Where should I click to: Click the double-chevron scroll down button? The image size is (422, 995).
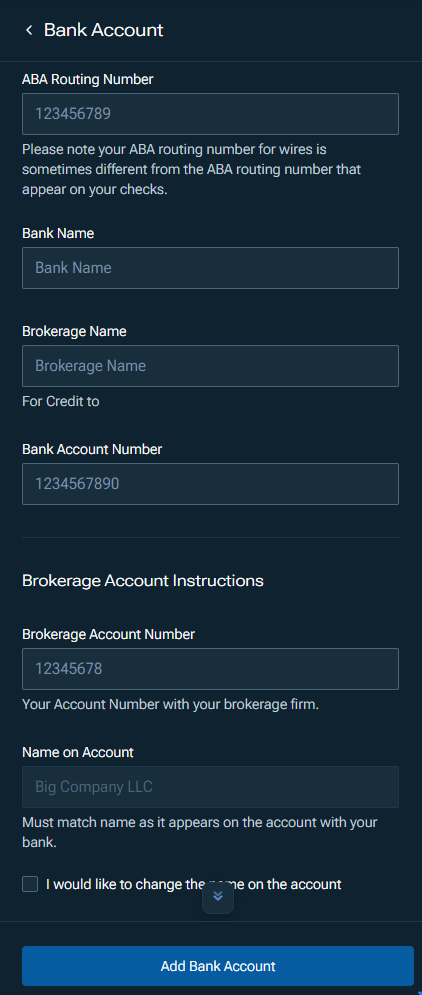[x=218, y=897]
